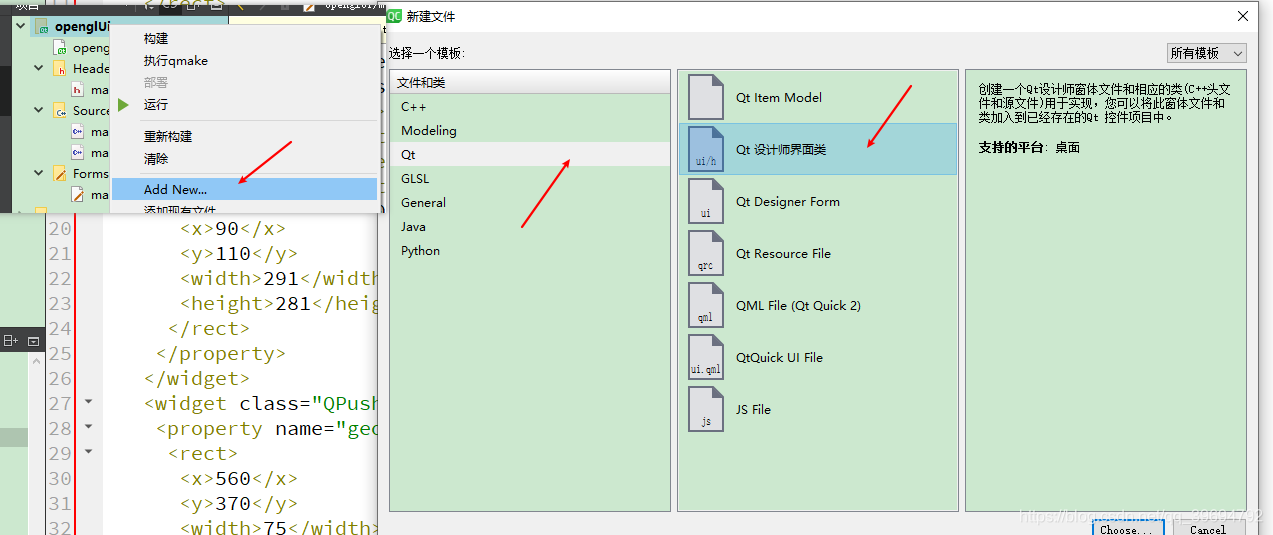
Task: Select the QtQuick UI File label
Action: click(779, 357)
